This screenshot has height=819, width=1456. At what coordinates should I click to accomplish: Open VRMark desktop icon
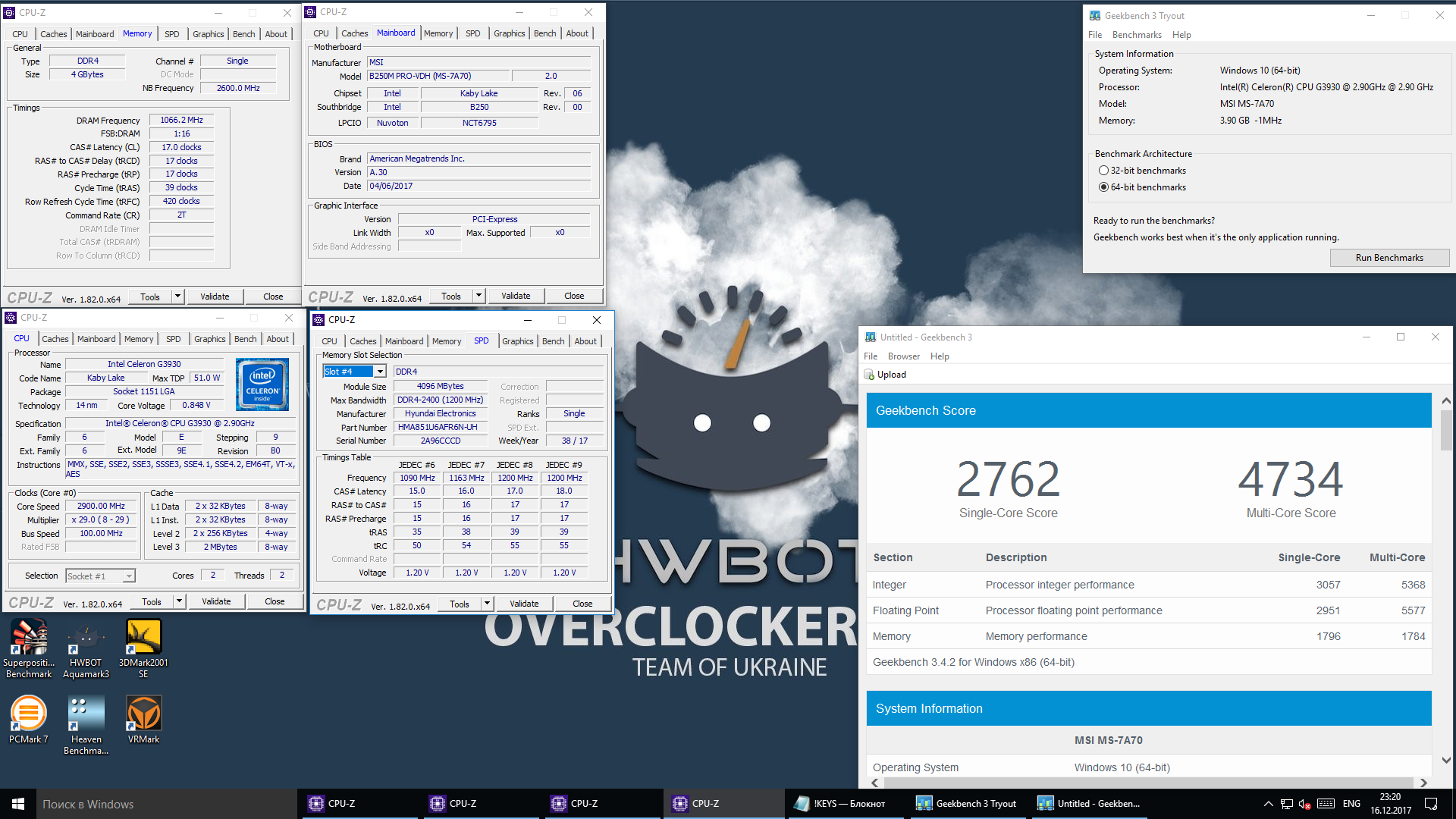tap(143, 719)
